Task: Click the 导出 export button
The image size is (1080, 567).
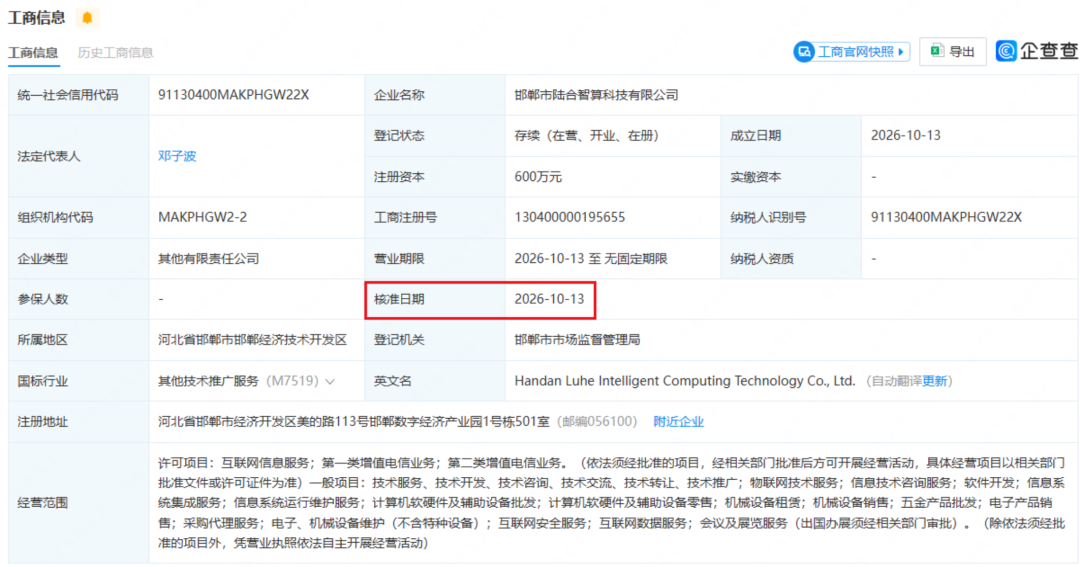Action: (953, 52)
